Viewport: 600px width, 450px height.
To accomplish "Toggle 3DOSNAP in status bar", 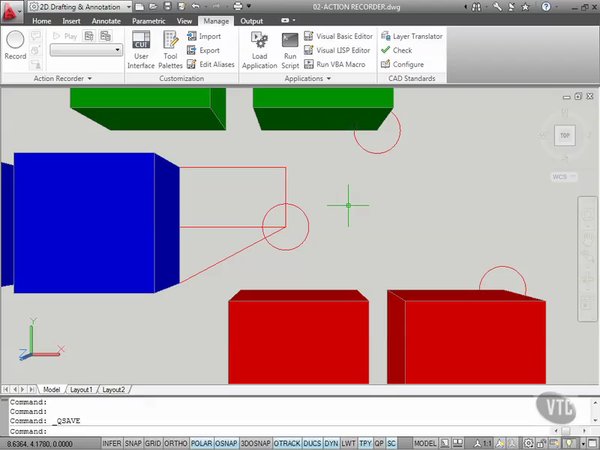I will point(255,443).
